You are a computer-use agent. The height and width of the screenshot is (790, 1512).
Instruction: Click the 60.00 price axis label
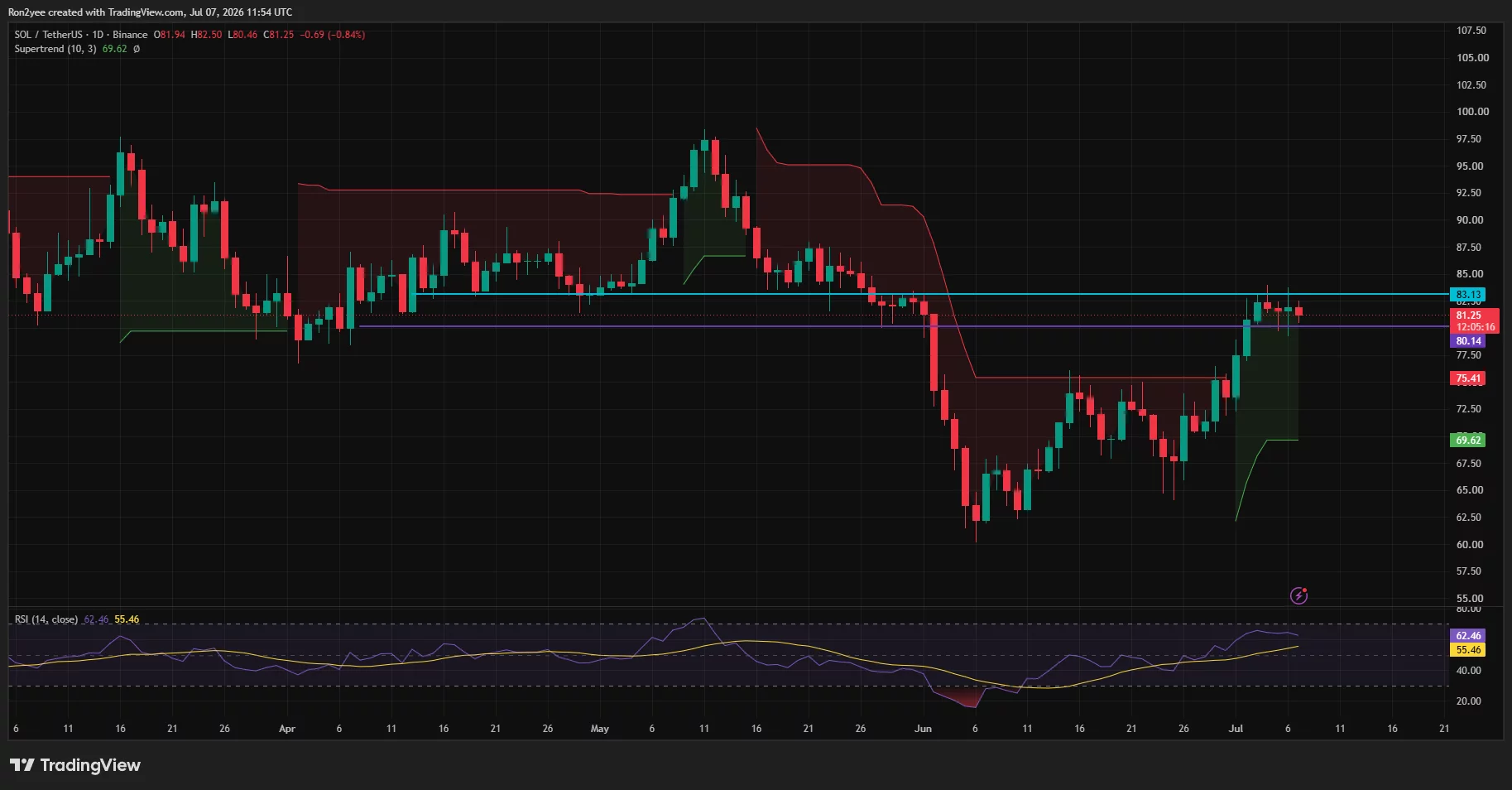click(x=1470, y=545)
